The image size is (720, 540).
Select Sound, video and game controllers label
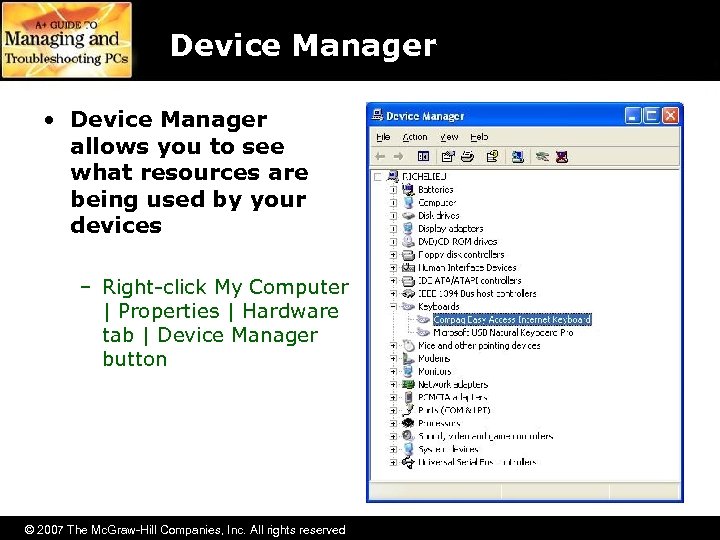pyautogui.click(x=485, y=436)
